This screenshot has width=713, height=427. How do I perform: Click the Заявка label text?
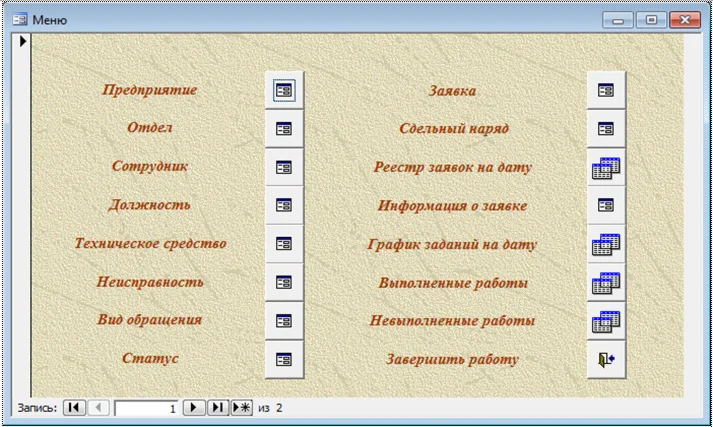click(x=452, y=90)
